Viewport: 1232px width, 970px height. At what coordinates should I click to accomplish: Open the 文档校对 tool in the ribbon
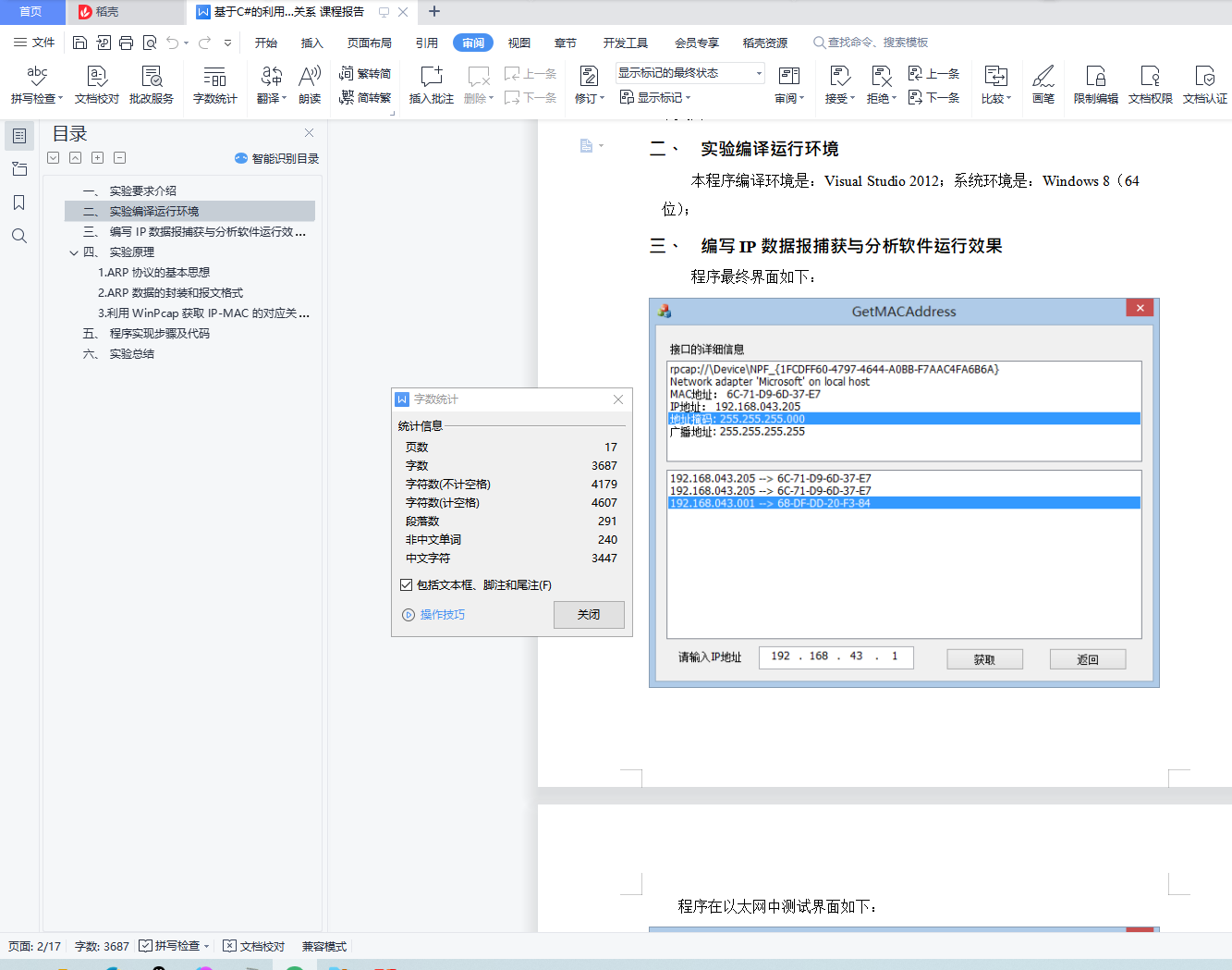97,84
